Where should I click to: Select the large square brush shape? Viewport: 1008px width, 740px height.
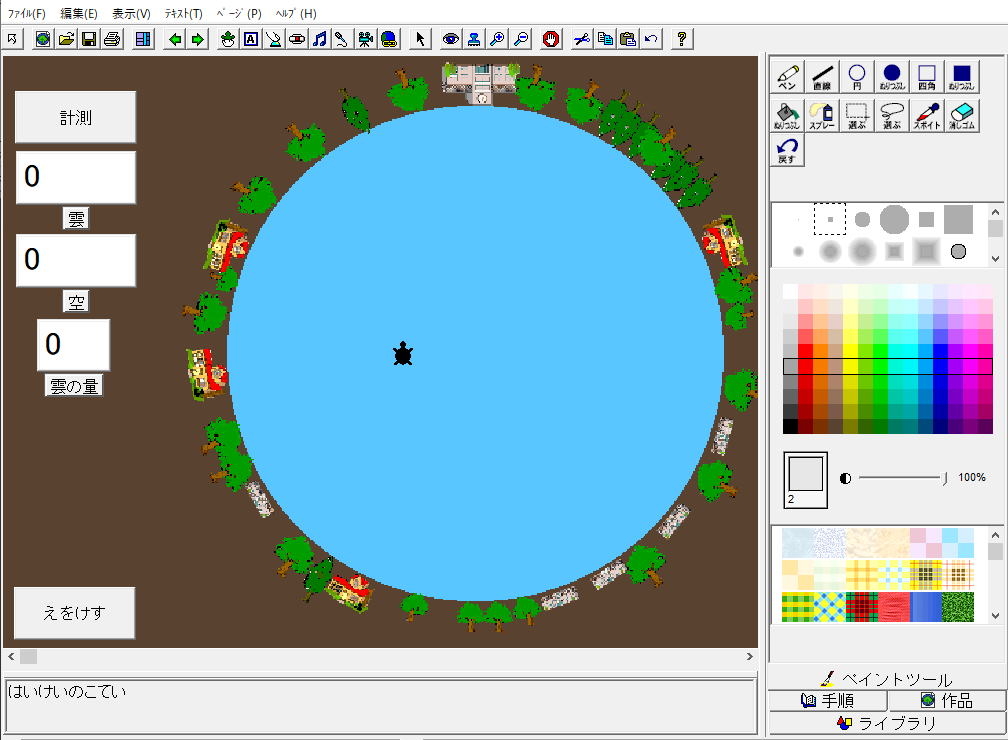pyautogui.click(x=958, y=219)
